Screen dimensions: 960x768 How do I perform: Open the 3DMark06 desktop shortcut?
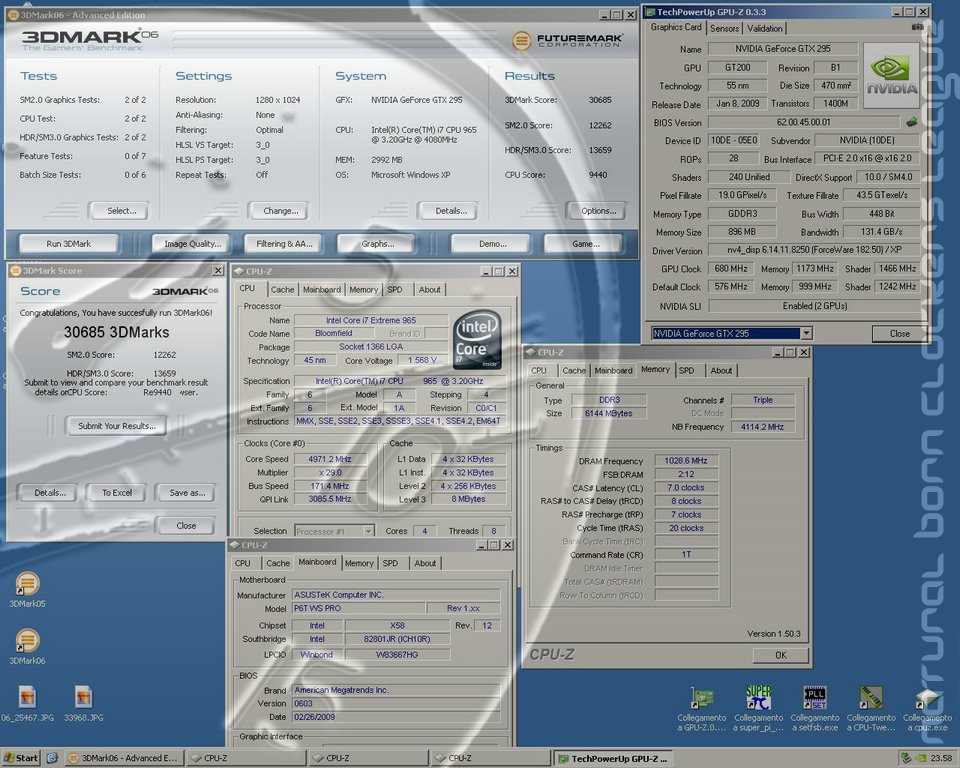(x=27, y=641)
